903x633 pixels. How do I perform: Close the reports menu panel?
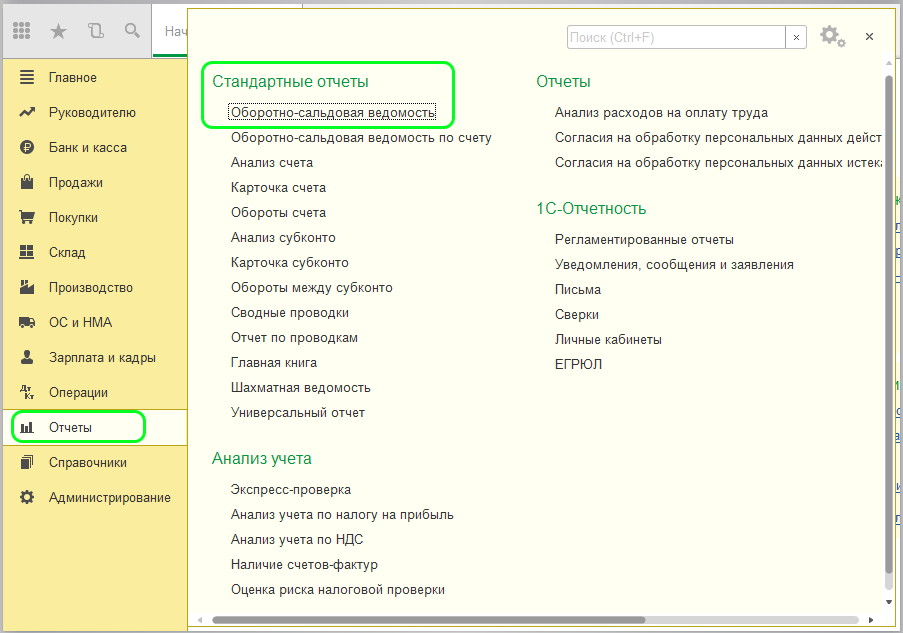pos(869,36)
